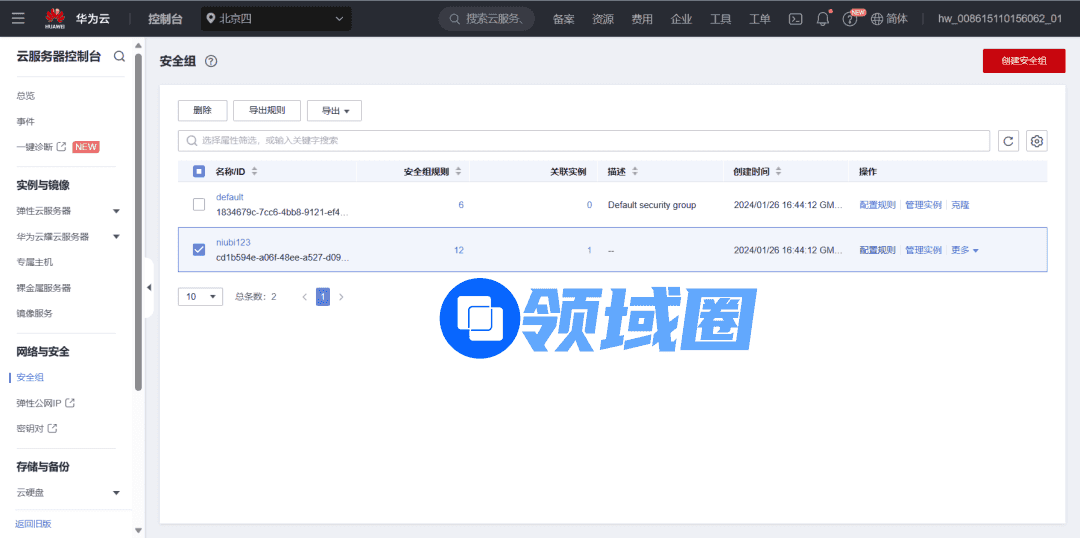Toggle the select-all checkbox in the table header
Image resolution: width=1080 pixels, height=538 pixels.
(x=199, y=171)
